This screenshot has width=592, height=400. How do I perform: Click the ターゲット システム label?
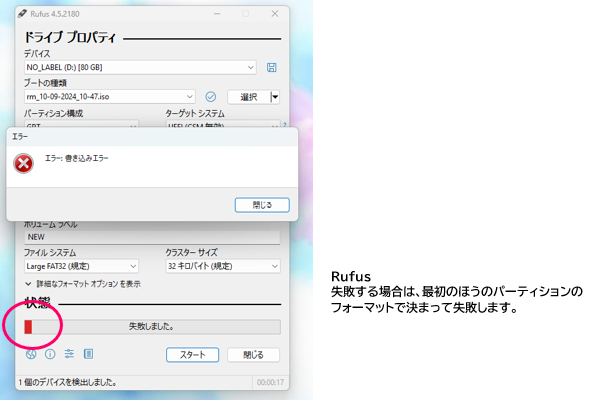[195, 114]
